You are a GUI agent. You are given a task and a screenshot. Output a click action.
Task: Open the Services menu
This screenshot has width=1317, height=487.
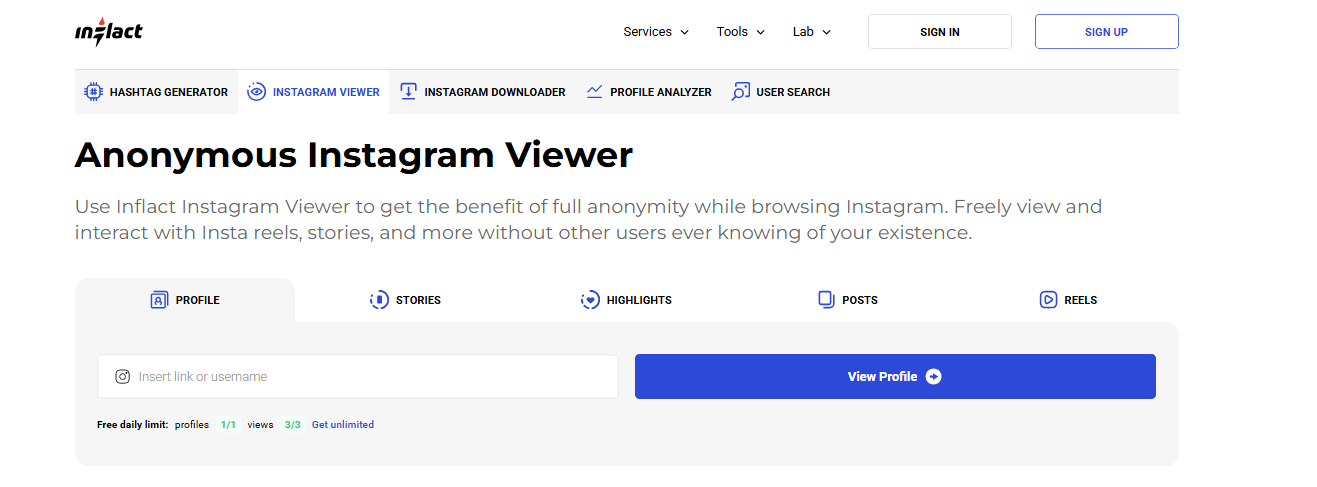click(657, 32)
